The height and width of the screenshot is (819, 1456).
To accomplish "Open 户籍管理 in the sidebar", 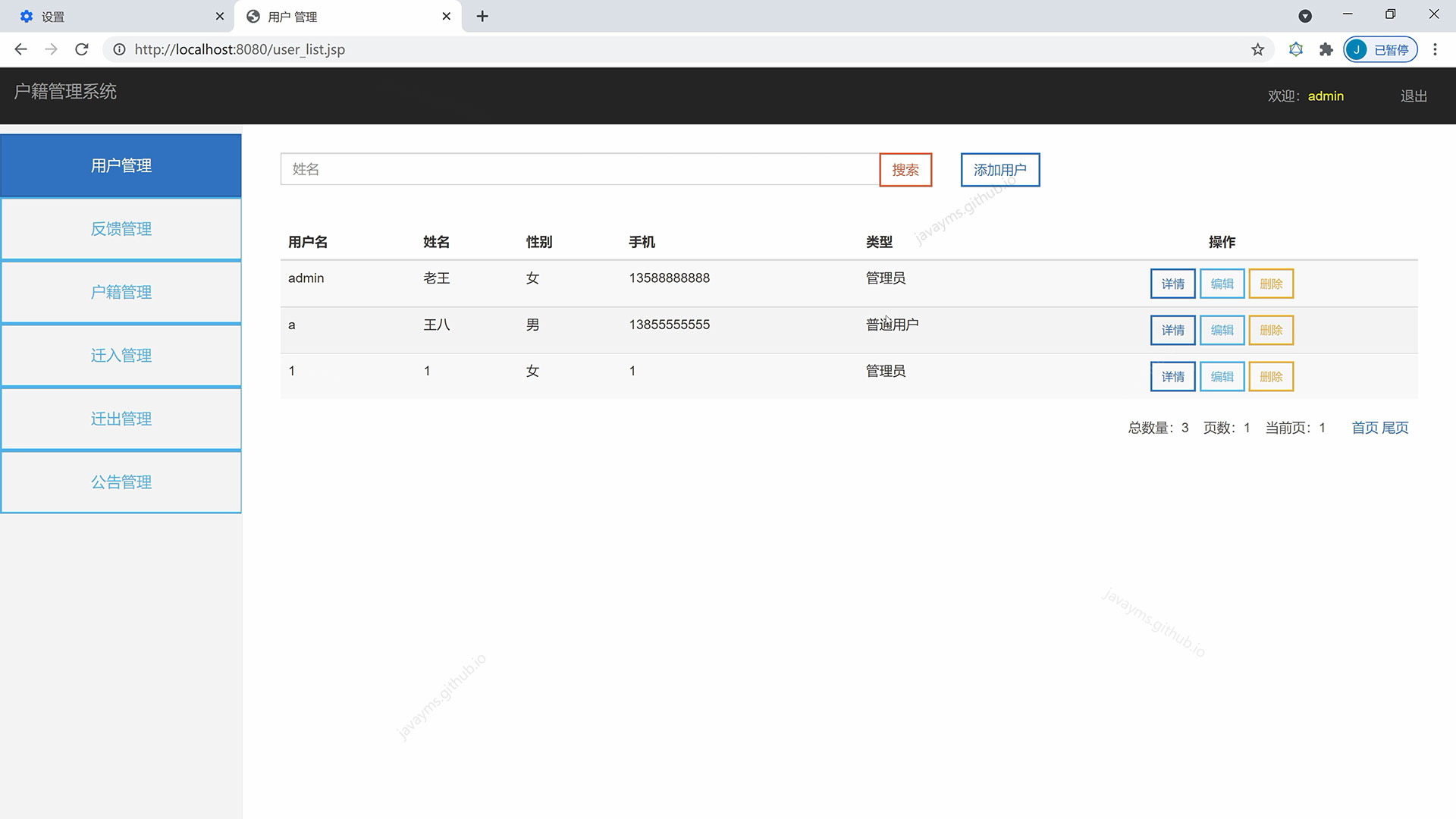I will tap(121, 292).
